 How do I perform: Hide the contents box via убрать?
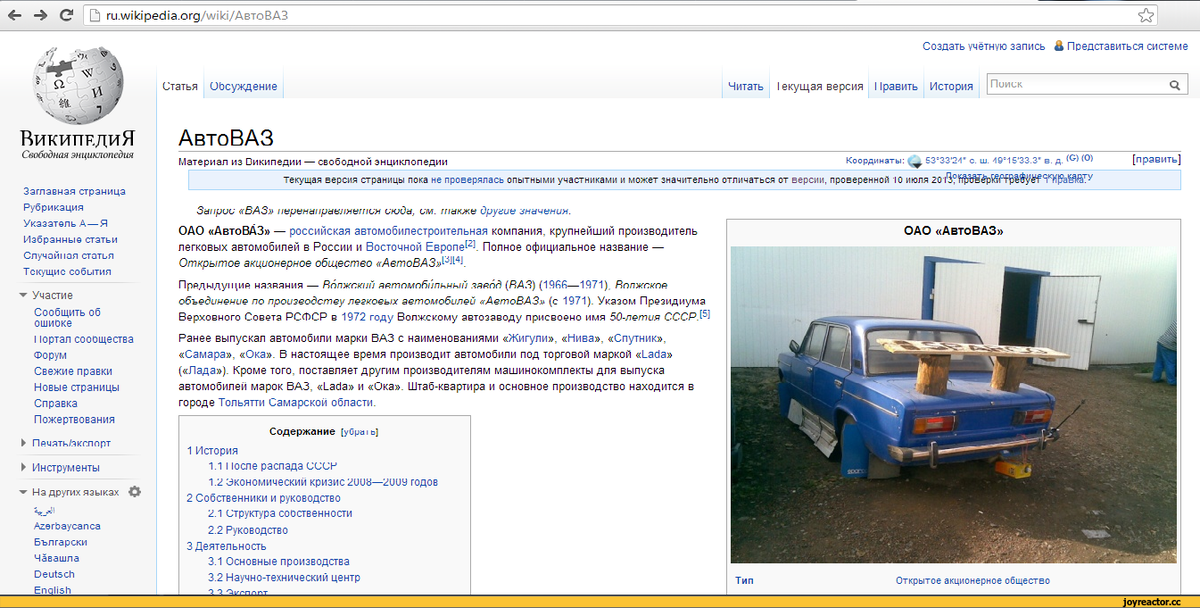pyautogui.click(x=359, y=433)
